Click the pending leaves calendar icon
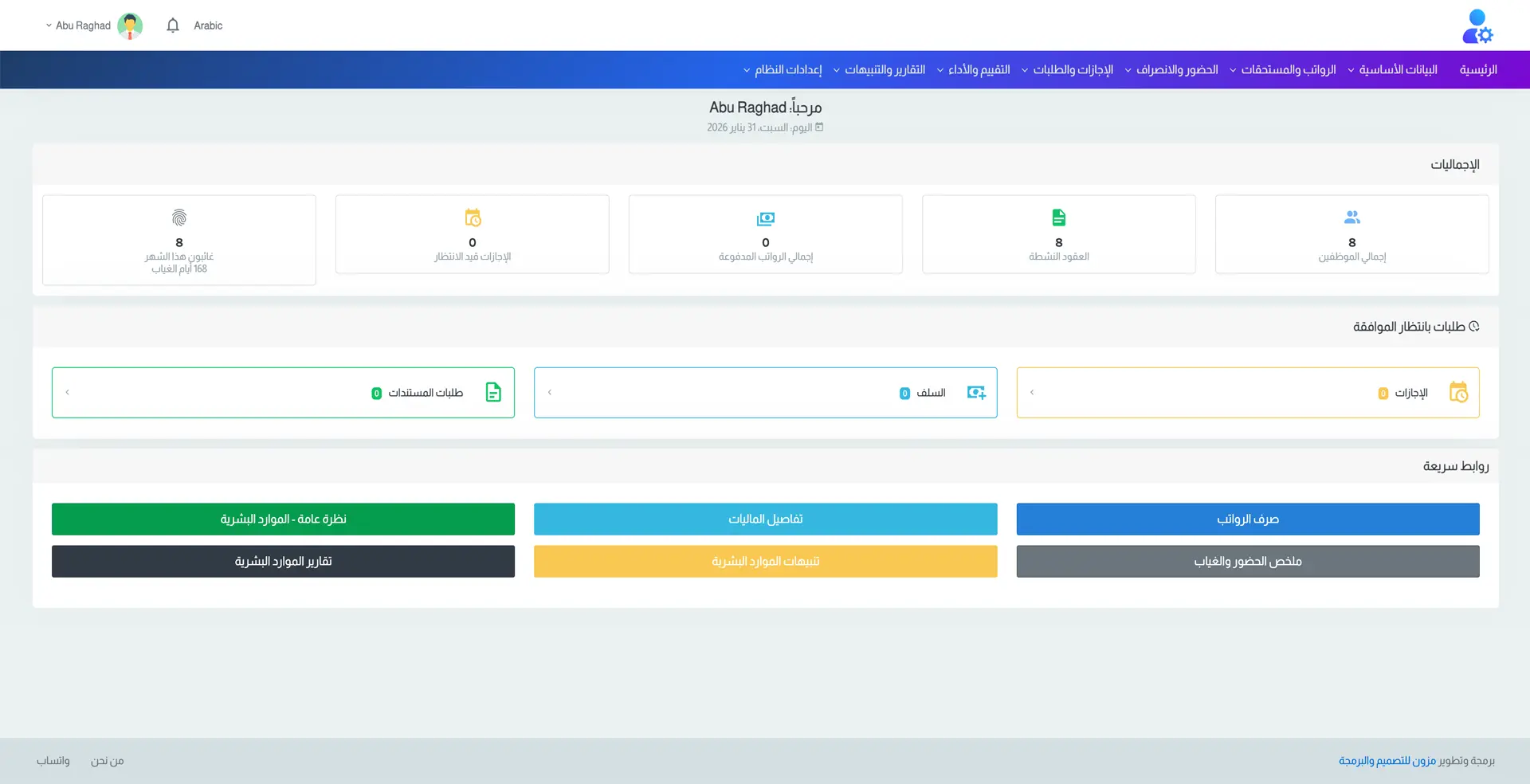Image resolution: width=1530 pixels, height=784 pixels. tap(473, 218)
